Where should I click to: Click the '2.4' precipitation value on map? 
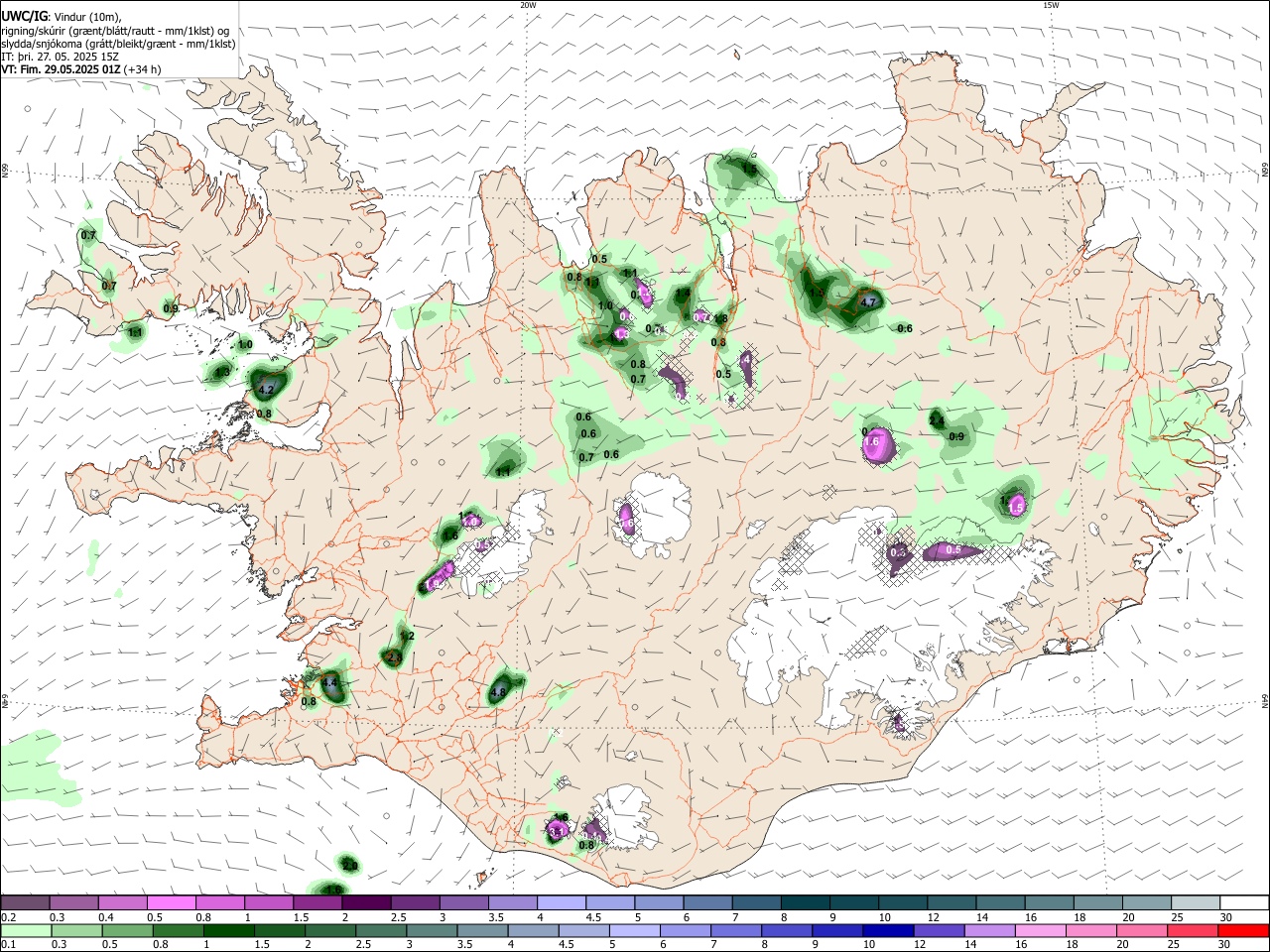tap(936, 421)
